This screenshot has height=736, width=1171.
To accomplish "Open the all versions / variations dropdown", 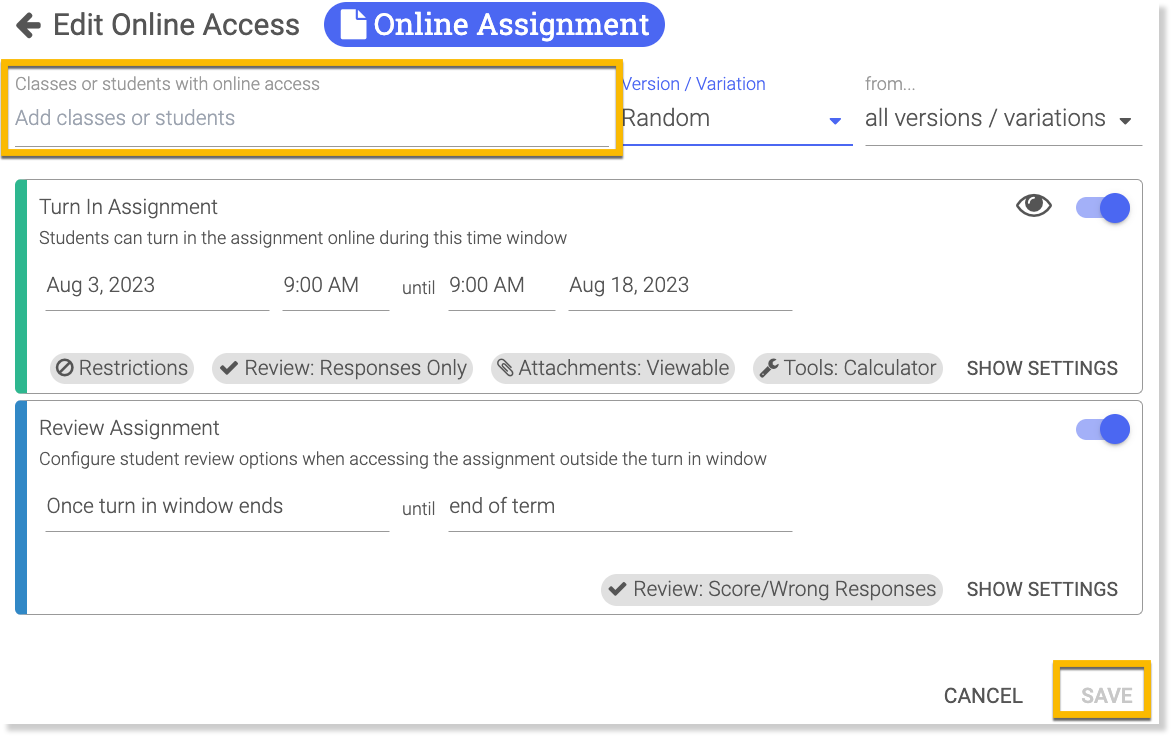I will (1002, 119).
